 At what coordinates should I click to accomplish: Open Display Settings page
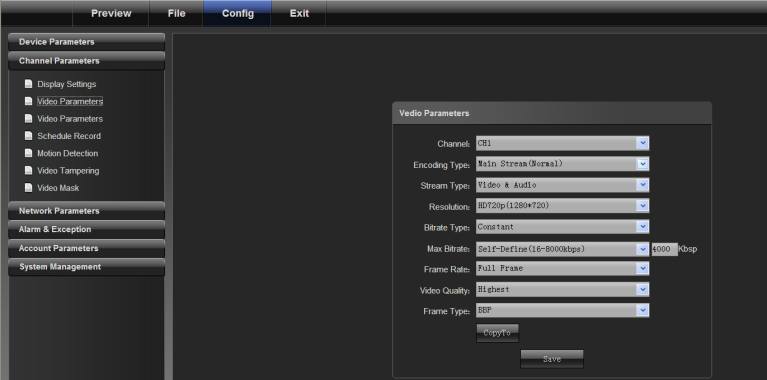tap(67, 84)
